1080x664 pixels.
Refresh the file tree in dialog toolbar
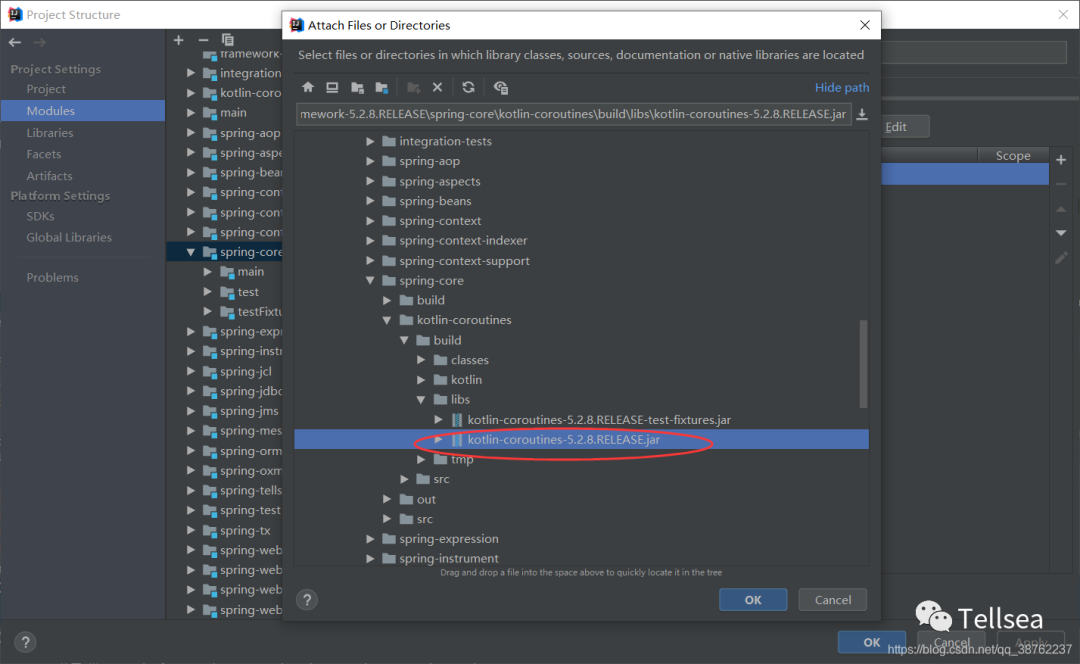468,87
